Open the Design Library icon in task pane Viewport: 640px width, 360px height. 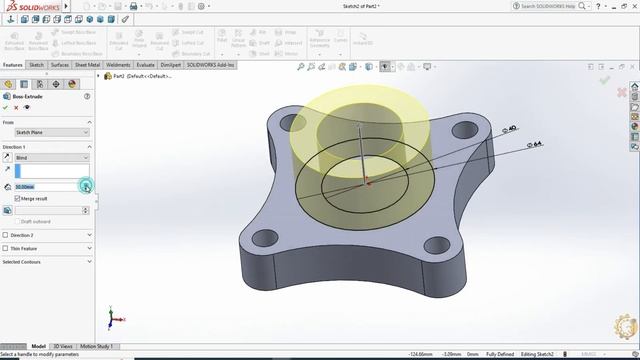(x=634, y=97)
